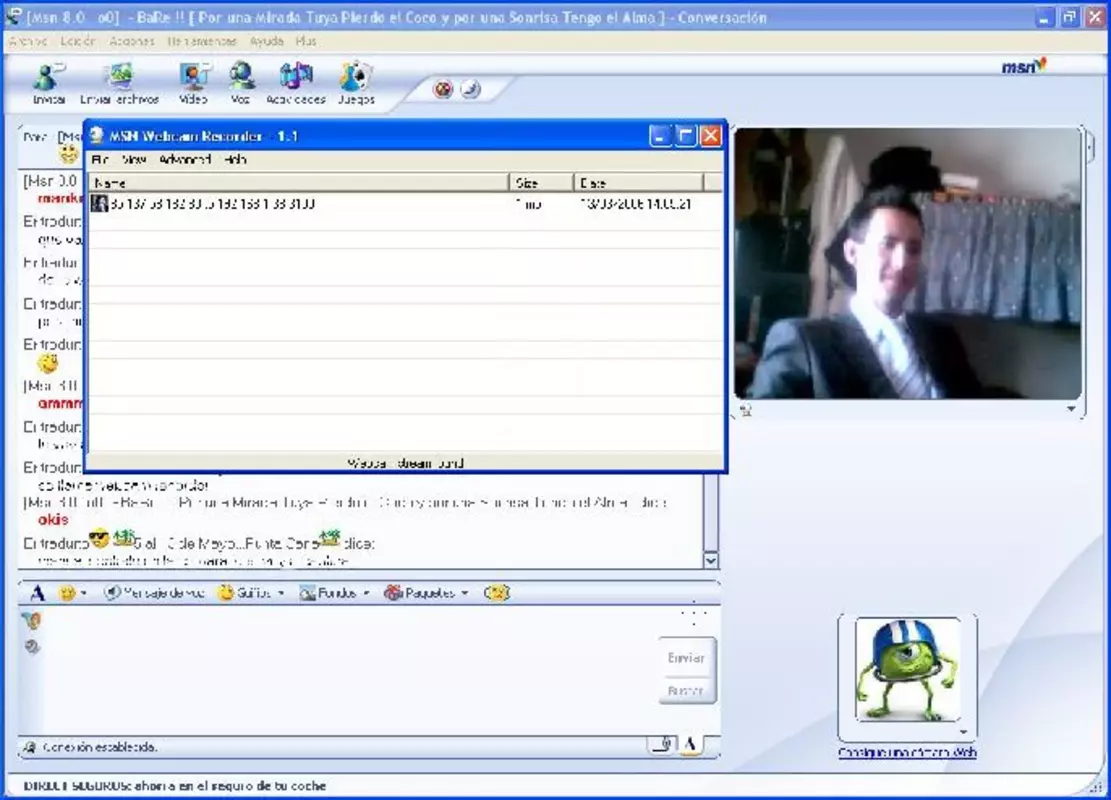Click 'Conexión establecida' status text
1111x800 pixels.
click(100, 747)
